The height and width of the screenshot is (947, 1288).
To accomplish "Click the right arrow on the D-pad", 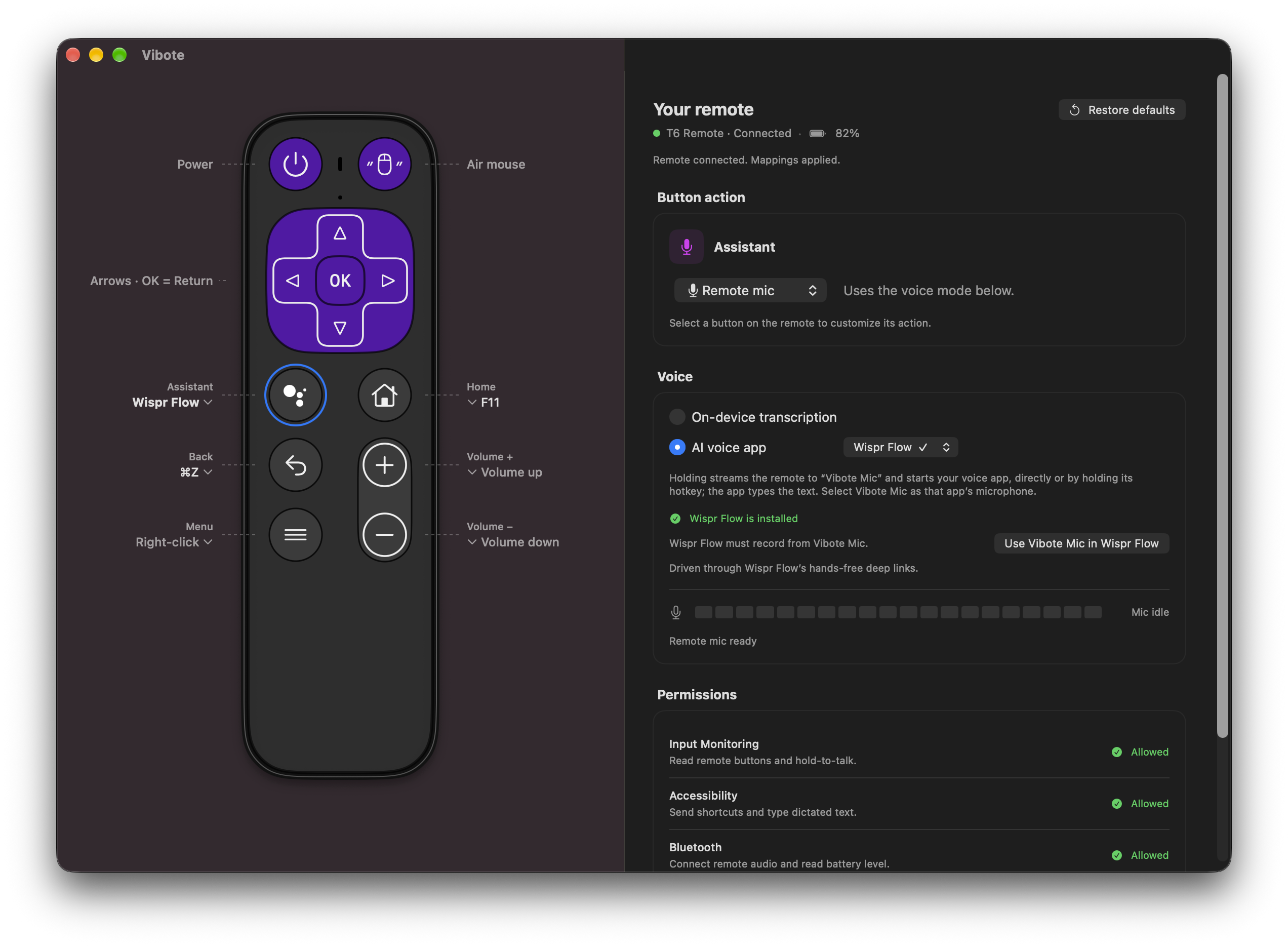I will (x=388, y=281).
